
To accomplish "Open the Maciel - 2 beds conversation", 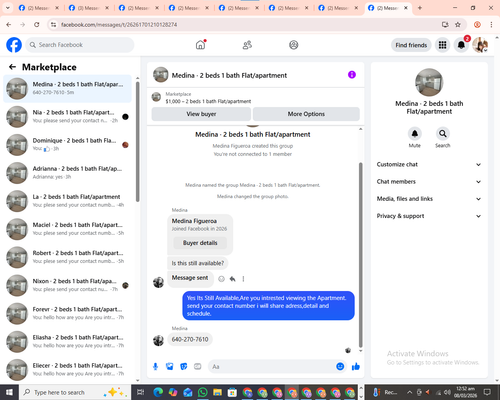I will [x=67, y=229].
